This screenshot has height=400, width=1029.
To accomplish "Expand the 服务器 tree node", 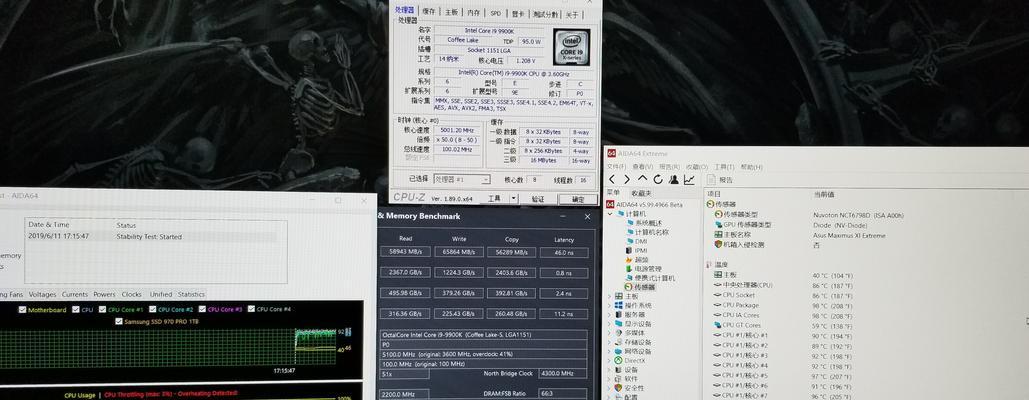I will click(x=610, y=315).
